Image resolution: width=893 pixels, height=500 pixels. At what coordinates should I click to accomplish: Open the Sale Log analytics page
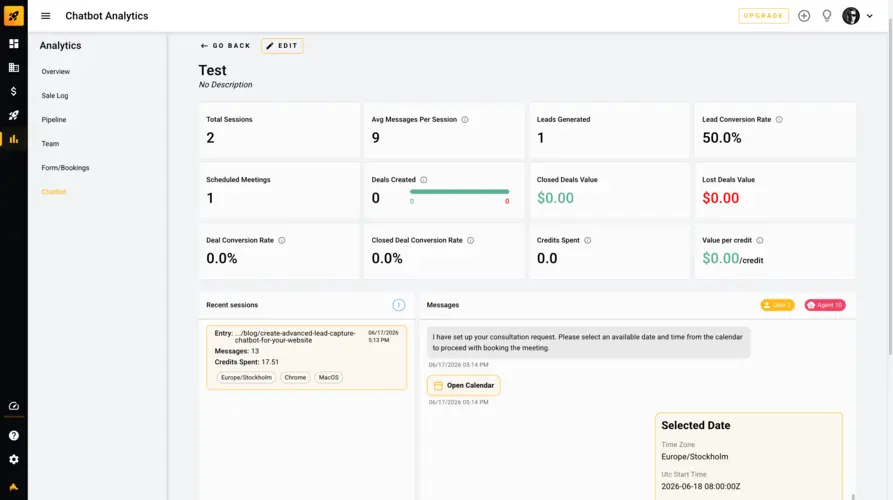pyautogui.click(x=55, y=96)
